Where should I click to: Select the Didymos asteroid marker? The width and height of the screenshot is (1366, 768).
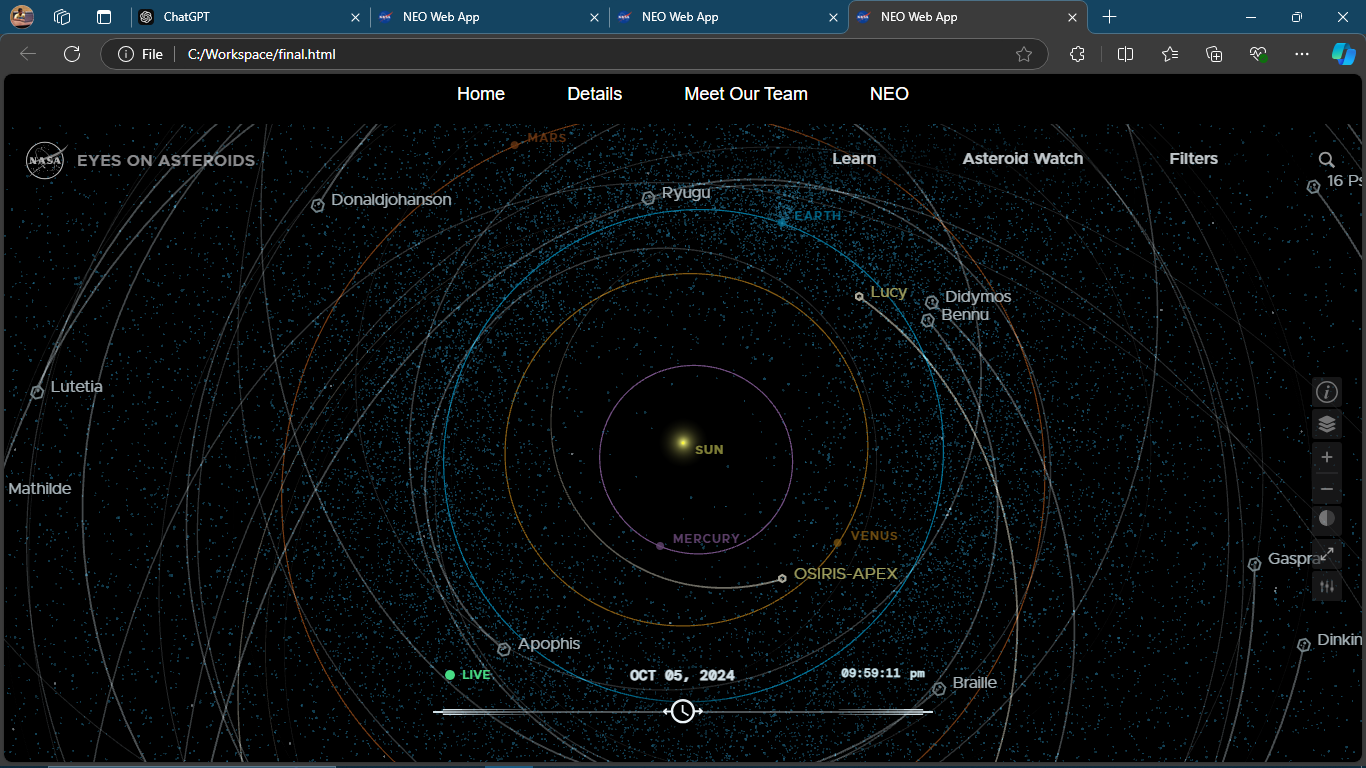click(x=932, y=302)
